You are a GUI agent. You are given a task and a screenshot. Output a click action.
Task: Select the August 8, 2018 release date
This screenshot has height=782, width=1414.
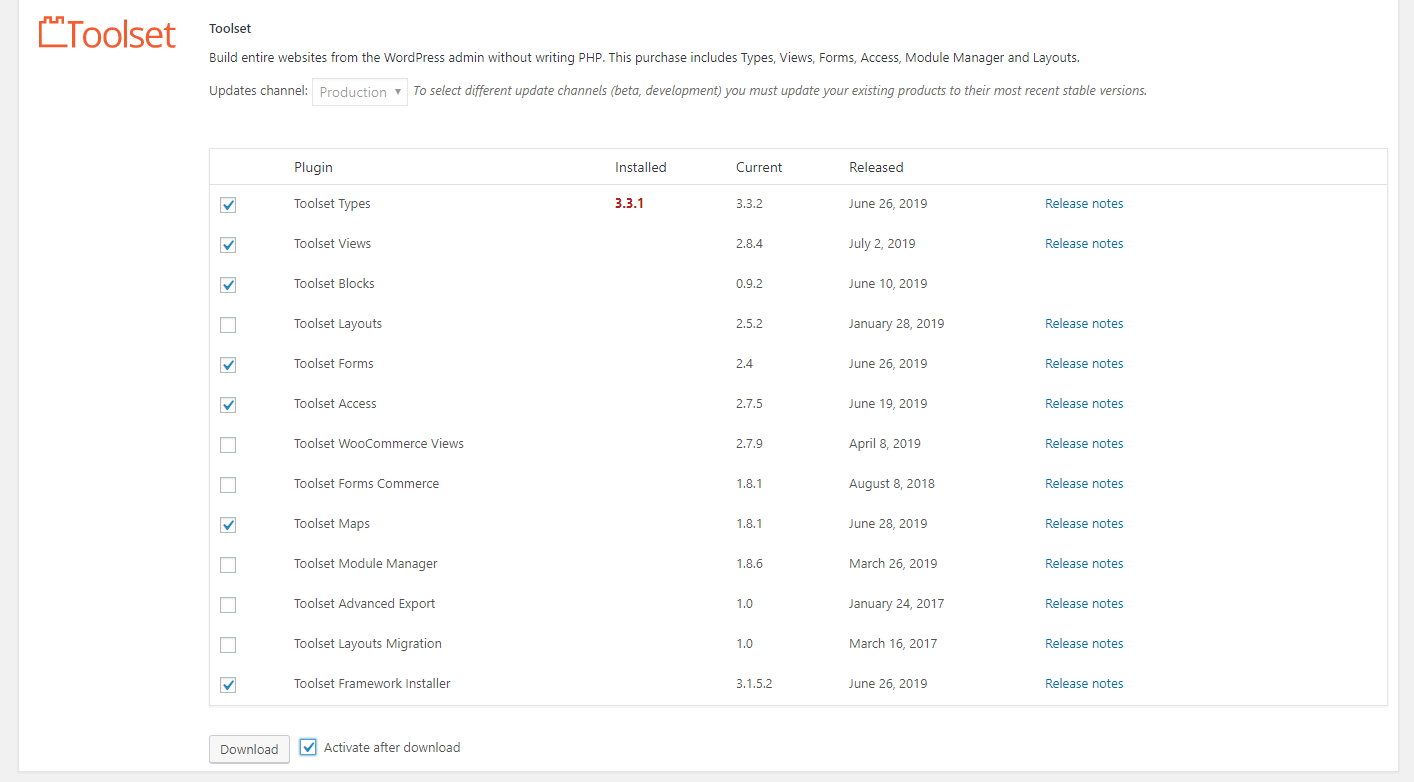[892, 484]
